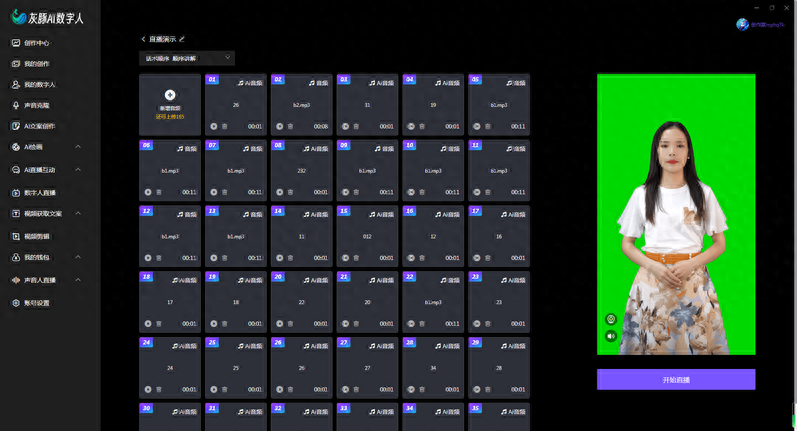
Task: Click the b1.mp3 name on clip 10
Action: pyautogui.click(x=433, y=171)
